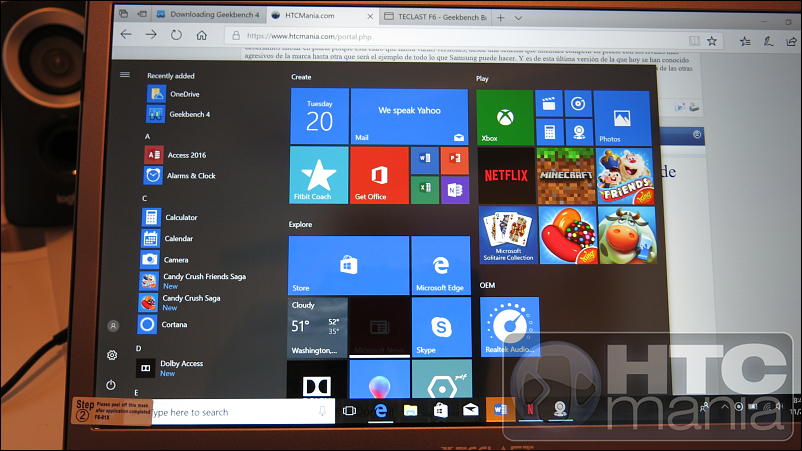Open Microsoft Solitaire Collection tile
This screenshot has height=451, width=802.
tap(508, 235)
